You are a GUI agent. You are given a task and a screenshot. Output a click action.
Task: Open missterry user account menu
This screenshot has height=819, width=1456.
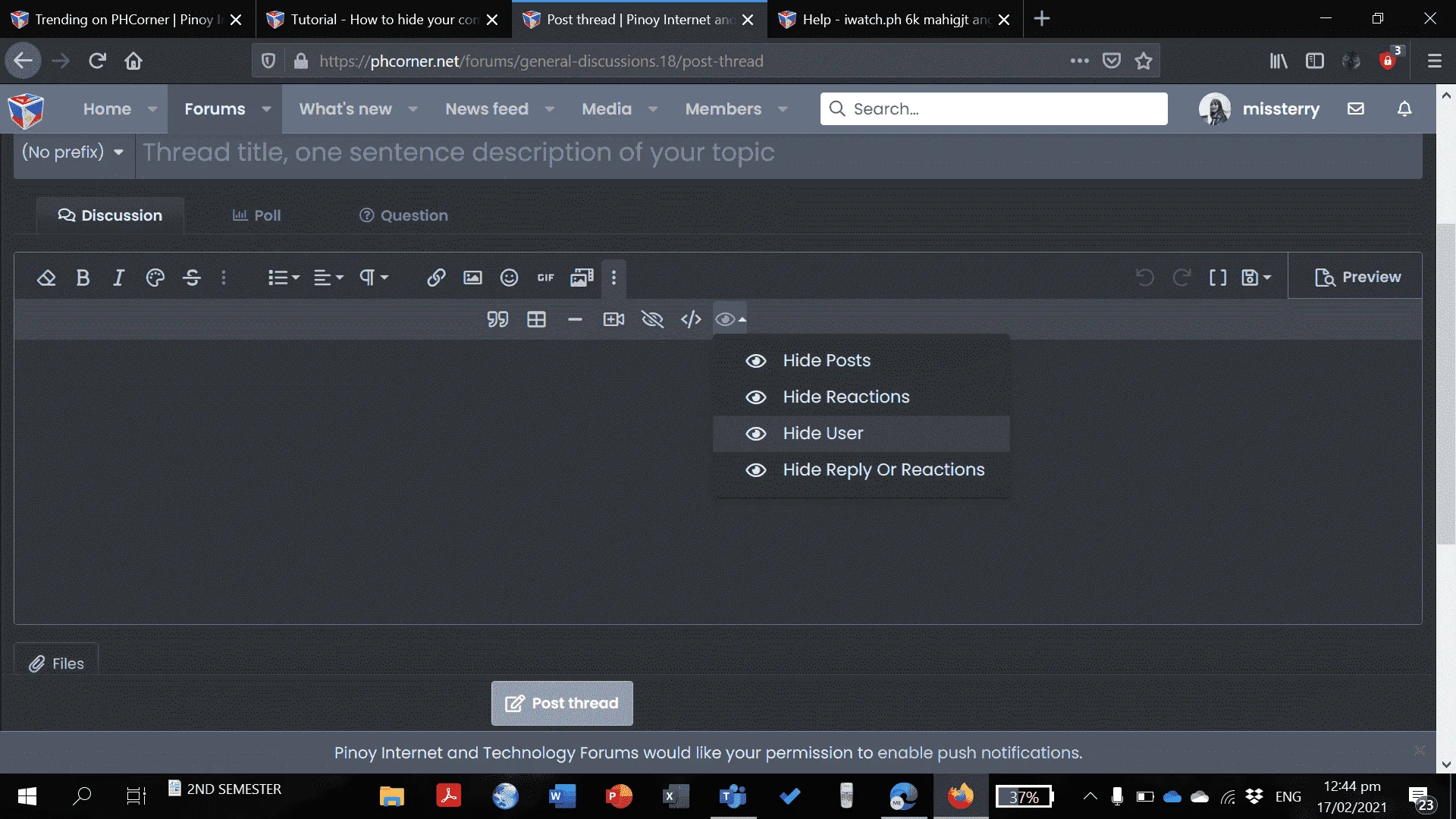[x=1259, y=109]
